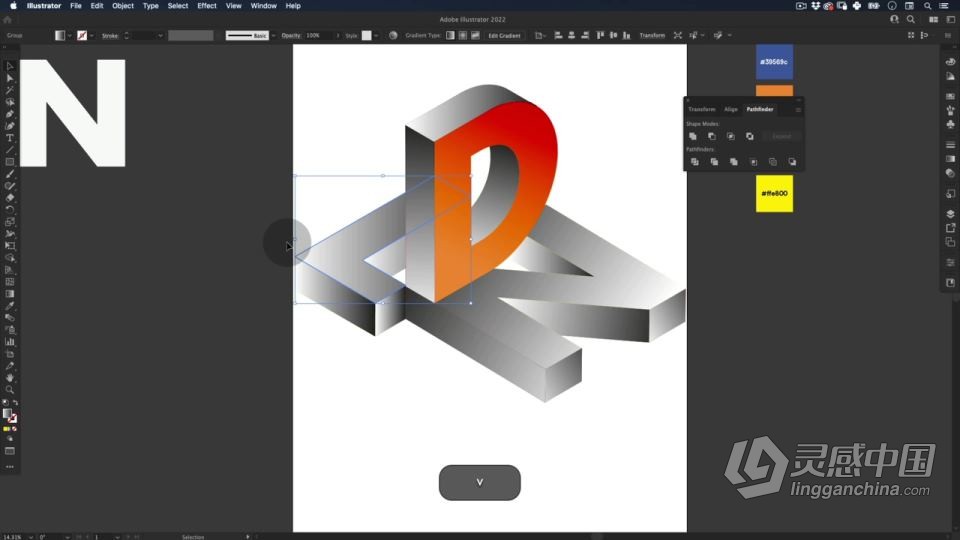Open the Stroke panel icon in right dock
960x540 pixels.
(950, 145)
